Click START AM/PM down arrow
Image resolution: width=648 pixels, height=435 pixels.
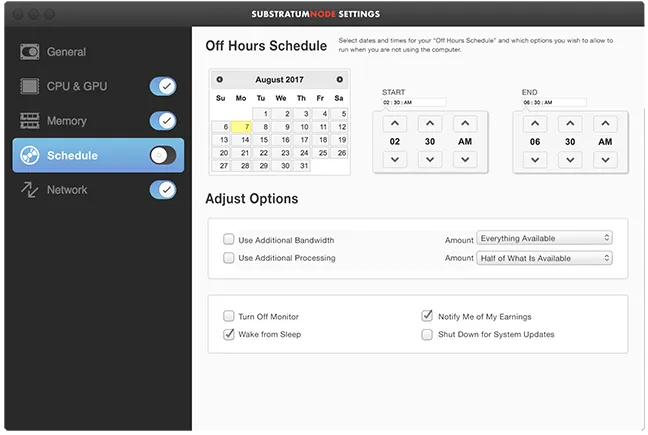pos(465,159)
